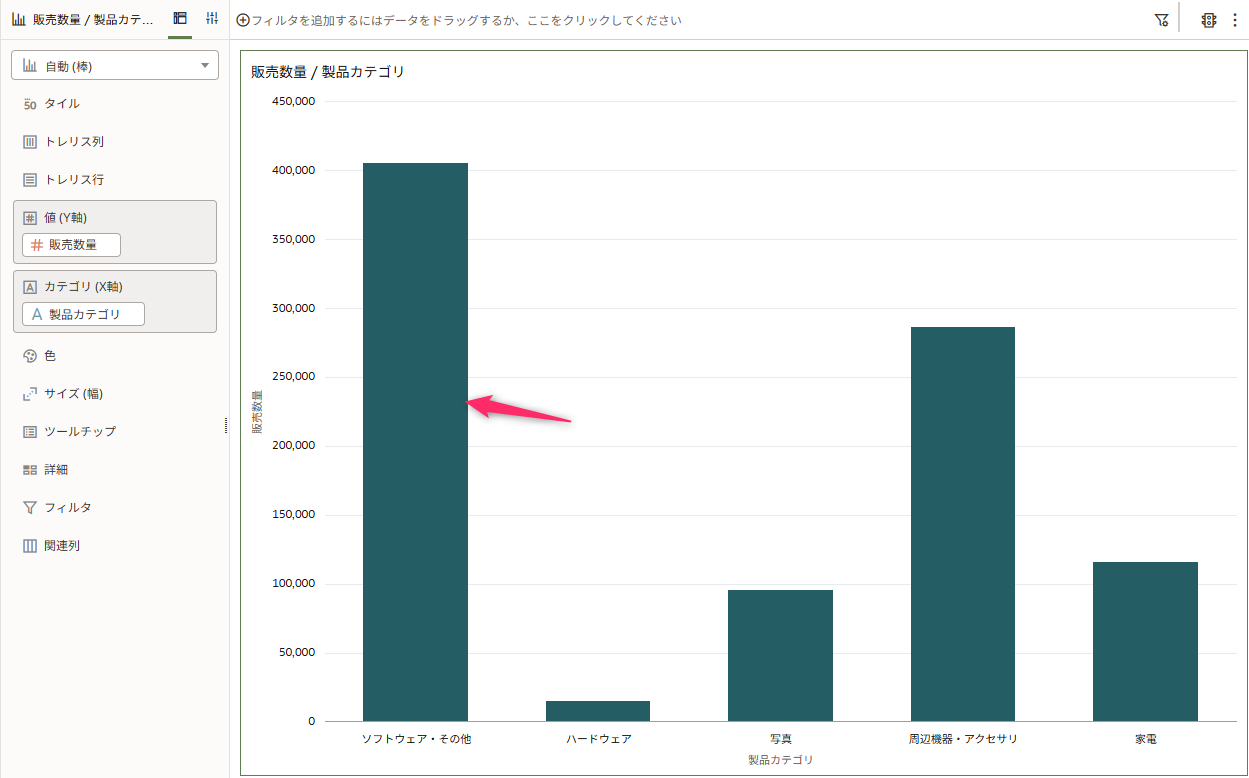Click the 200,000 Y-axis tick label
Viewport: 1249px width, 778px height.
[x=294, y=446]
